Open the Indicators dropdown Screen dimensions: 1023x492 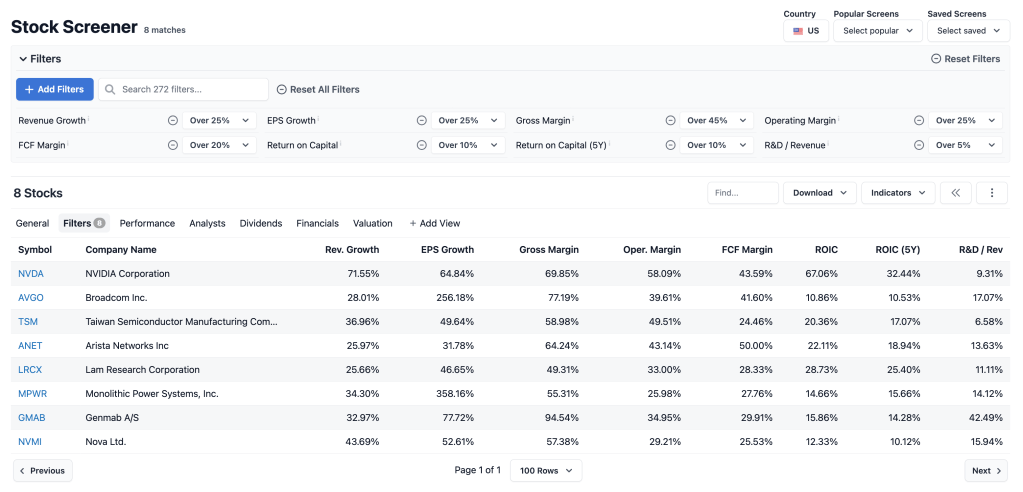(897, 193)
